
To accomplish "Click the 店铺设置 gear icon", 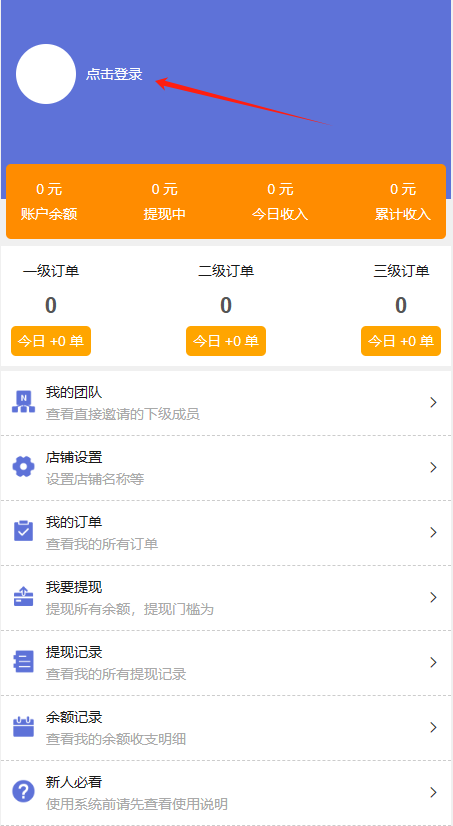I will click(23, 467).
